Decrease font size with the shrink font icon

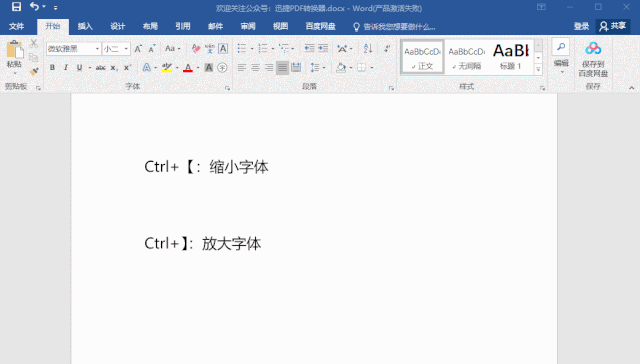coord(152,49)
